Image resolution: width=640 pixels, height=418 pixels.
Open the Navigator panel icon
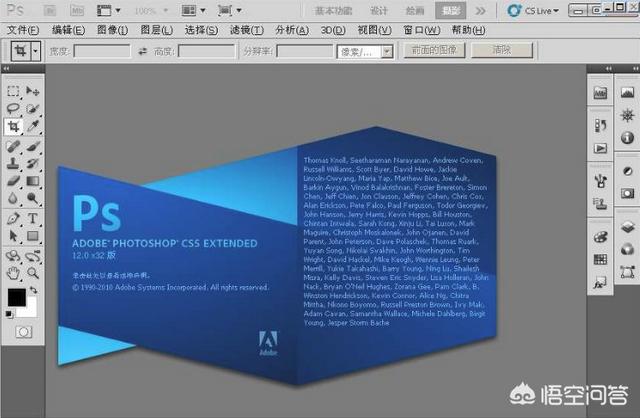[627, 116]
